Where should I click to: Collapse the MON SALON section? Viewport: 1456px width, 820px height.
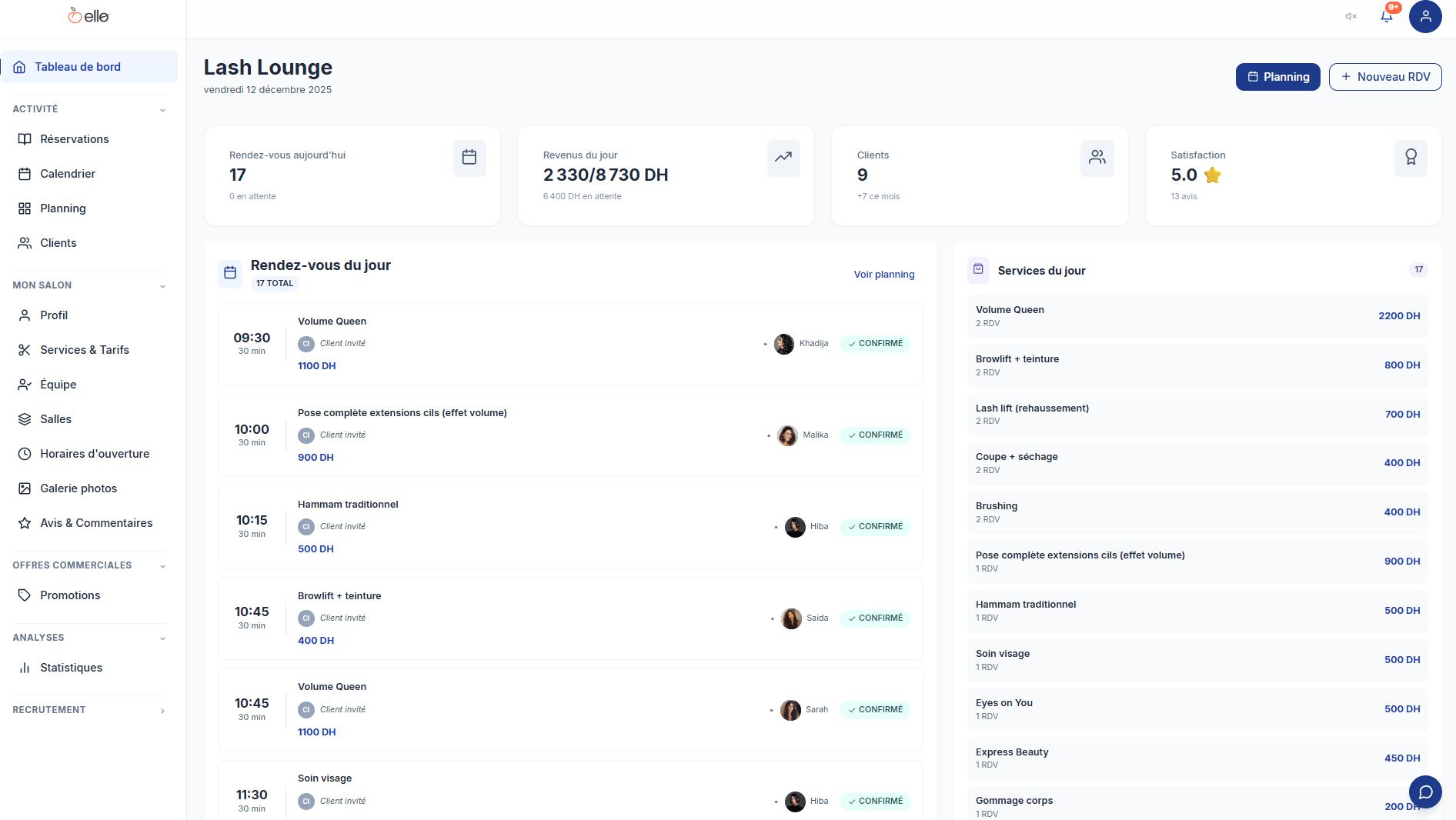162,285
